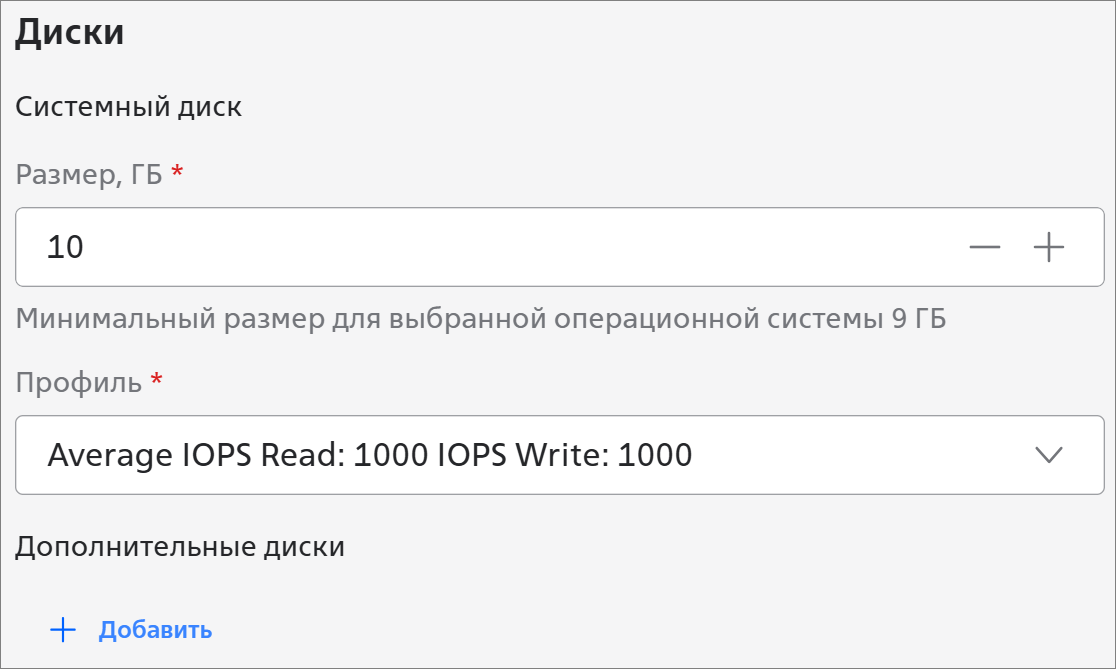Click the plus icon beside Добавить
1116x669 pixels.
63,629
